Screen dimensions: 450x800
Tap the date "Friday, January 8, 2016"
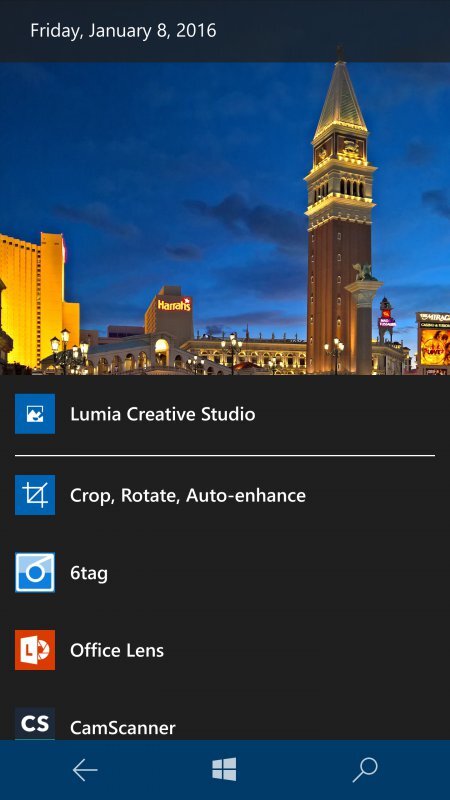123,31
